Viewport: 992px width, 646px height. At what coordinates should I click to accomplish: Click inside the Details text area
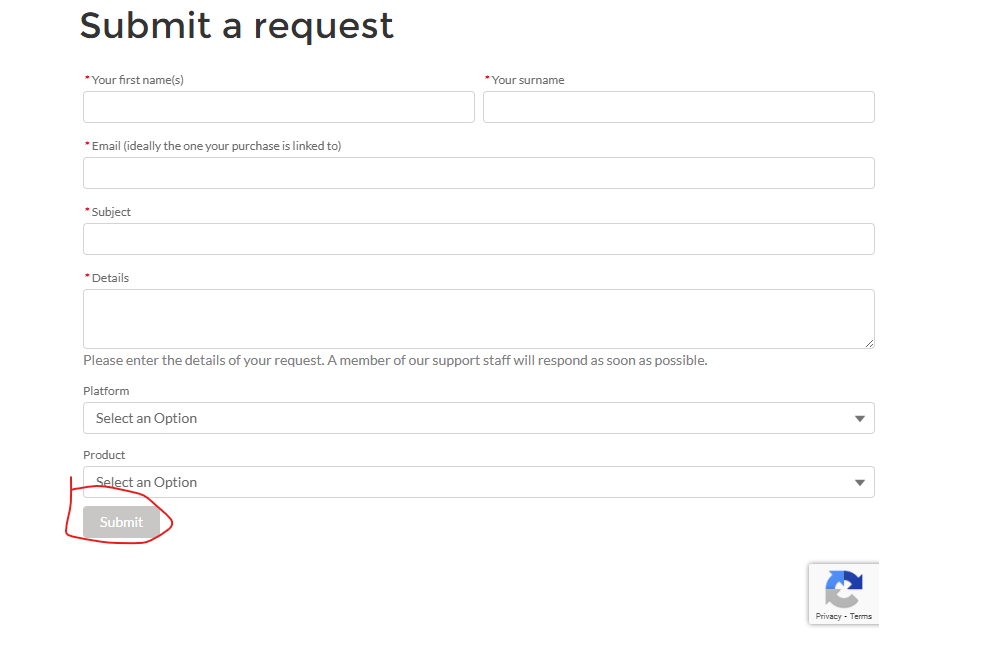pyautogui.click(x=478, y=319)
